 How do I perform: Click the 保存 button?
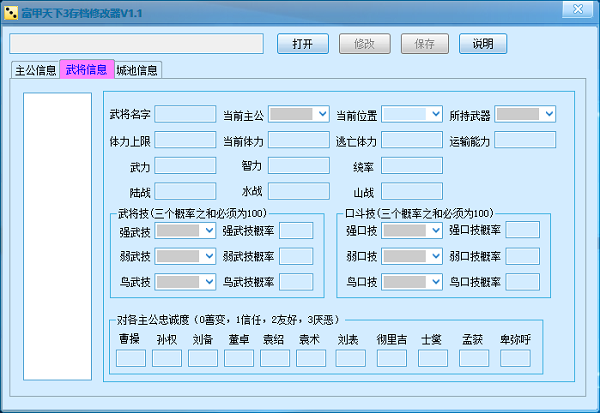tap(425, 44)
